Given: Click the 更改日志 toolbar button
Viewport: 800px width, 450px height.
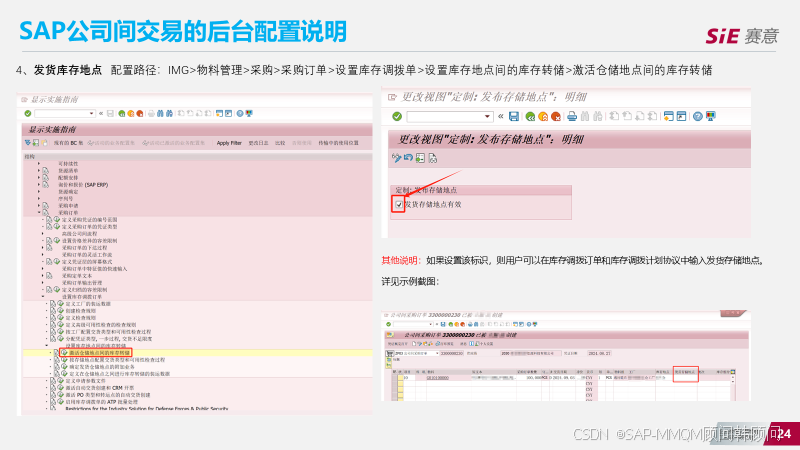Looking at the screenshot, I should click(258, 143).
